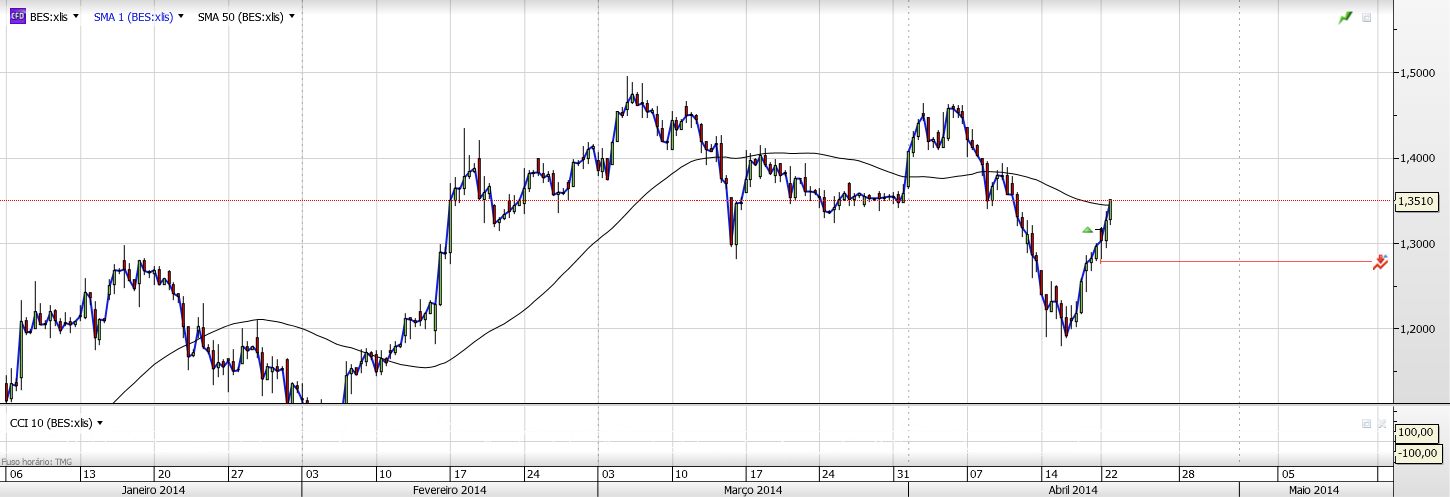
Task: Click the red sell order marker icon
Action: coord(1380,263)
